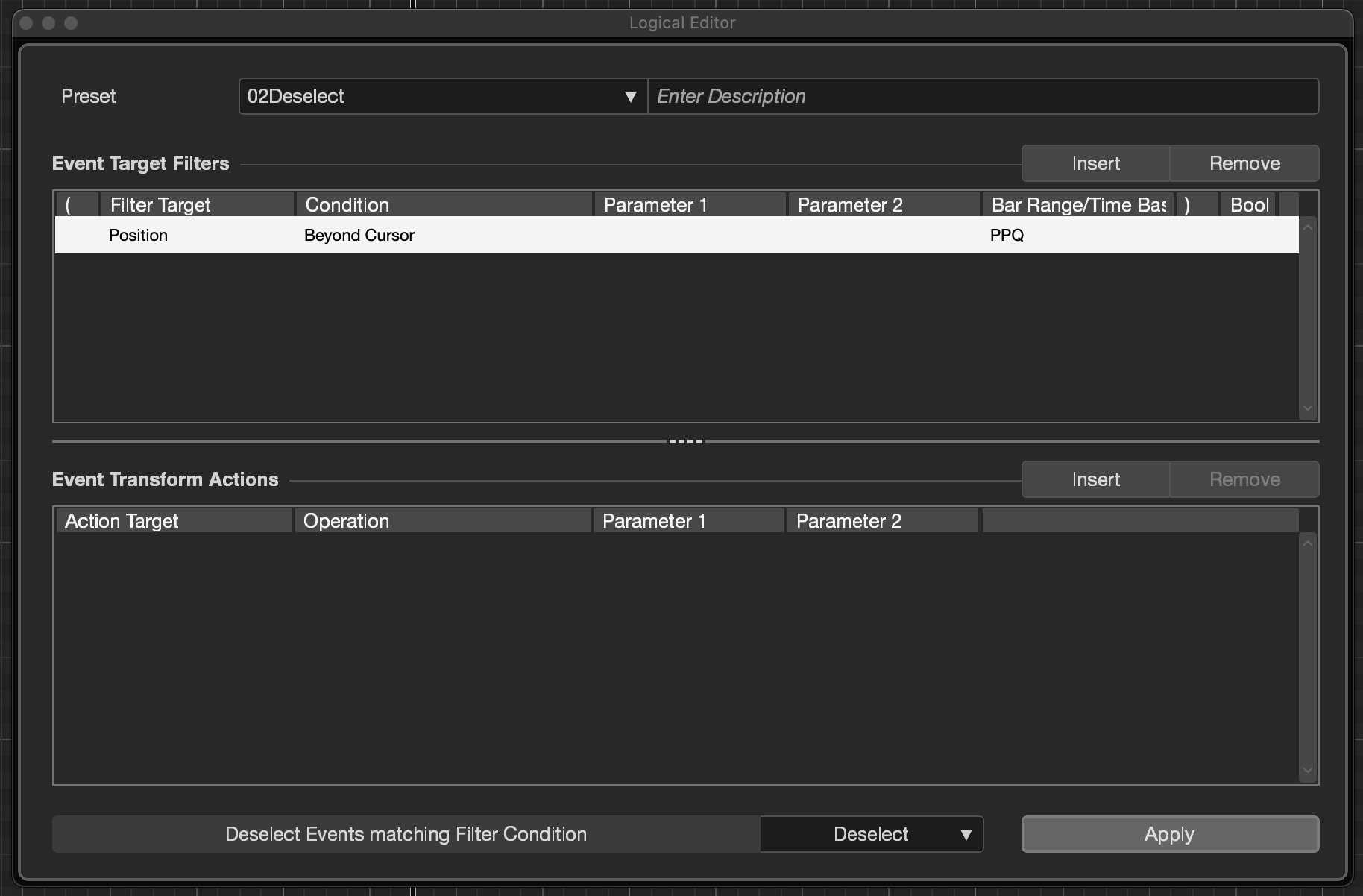Click filter list Parameter 1 column header

coord(690,205)
